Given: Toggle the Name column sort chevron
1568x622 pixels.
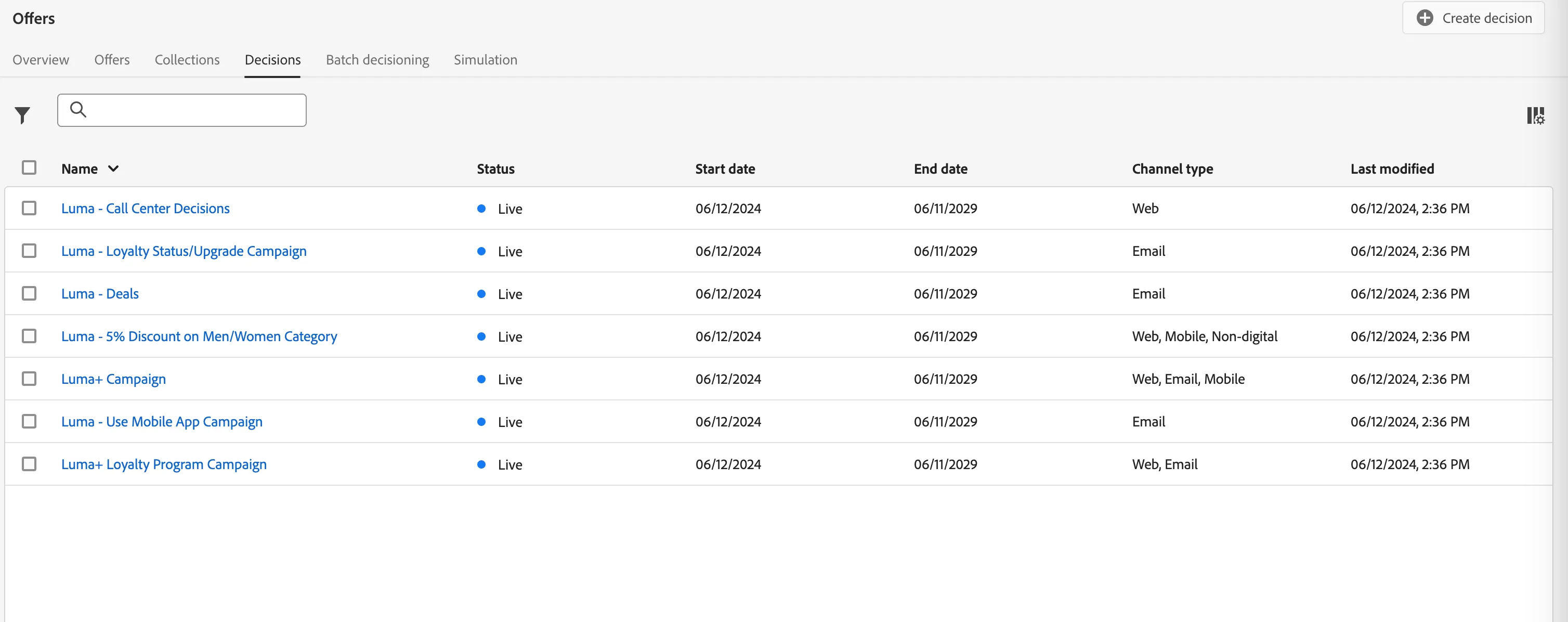Looking at the screenshot, I should (x=113, y=169).
